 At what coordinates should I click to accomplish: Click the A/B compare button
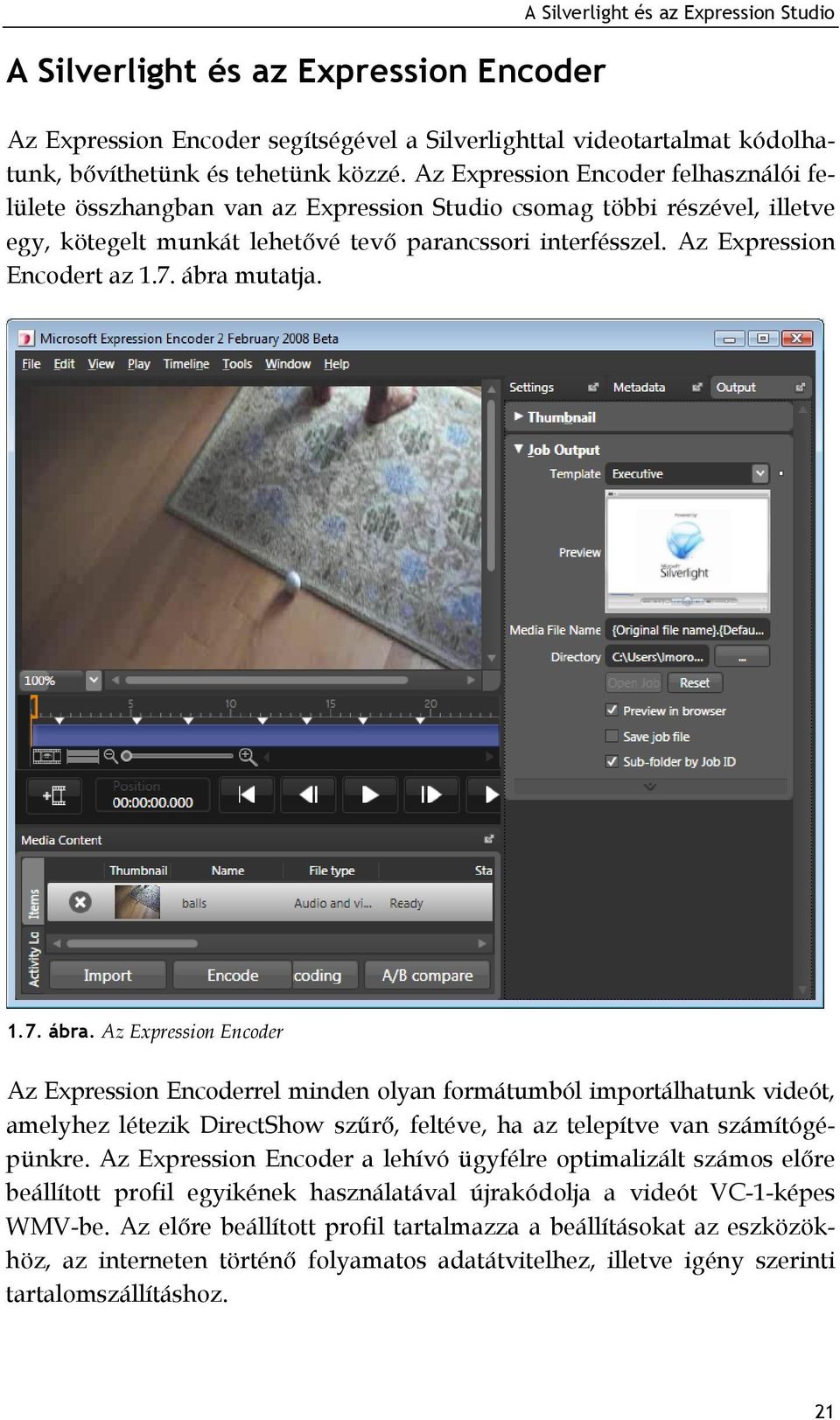[x=427, y=975]
